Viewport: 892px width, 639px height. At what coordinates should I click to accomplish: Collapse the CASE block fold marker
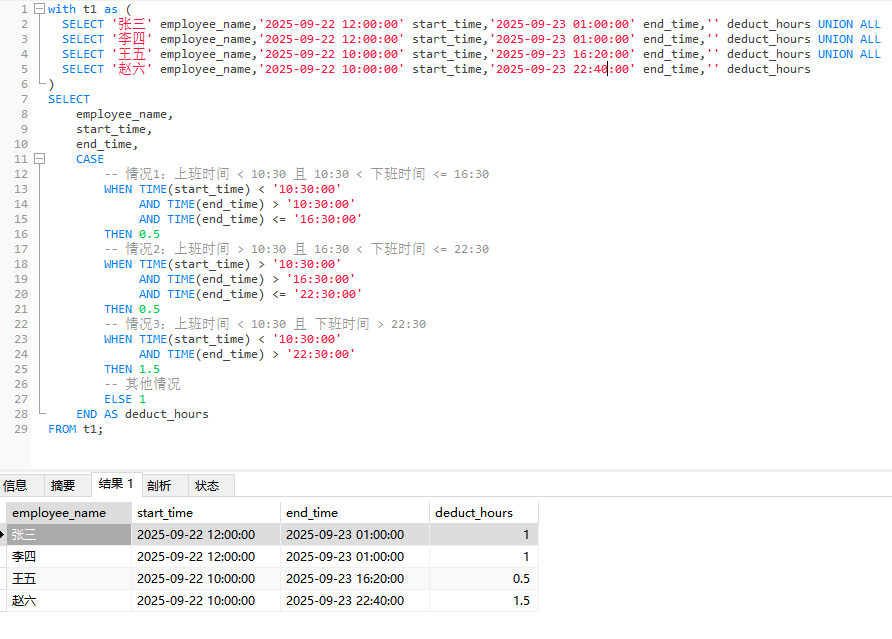[39, 159]
